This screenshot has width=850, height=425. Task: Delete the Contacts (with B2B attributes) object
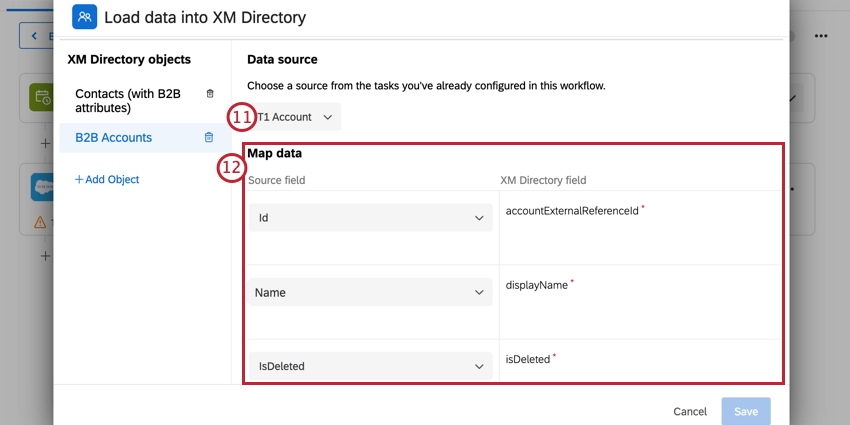coord(210,94)
